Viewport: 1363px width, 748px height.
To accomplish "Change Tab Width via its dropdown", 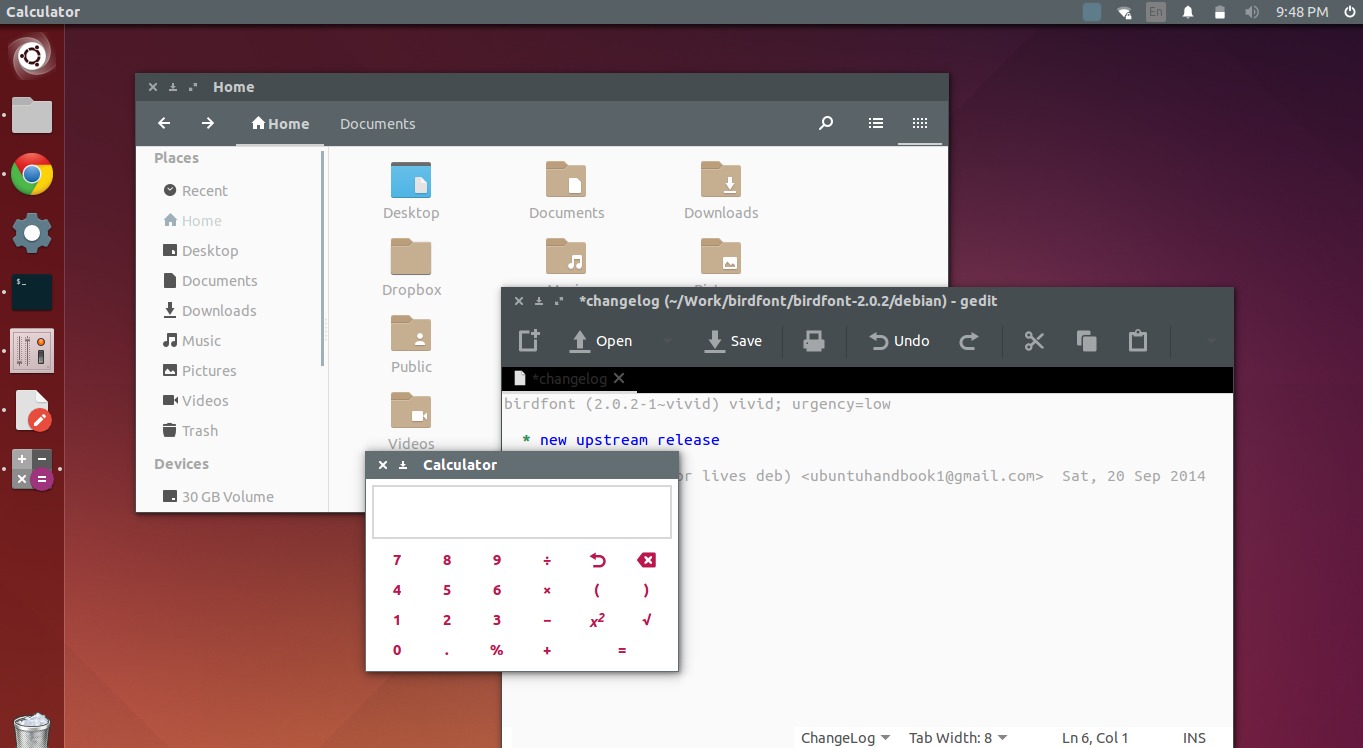I will coord(957,737).
